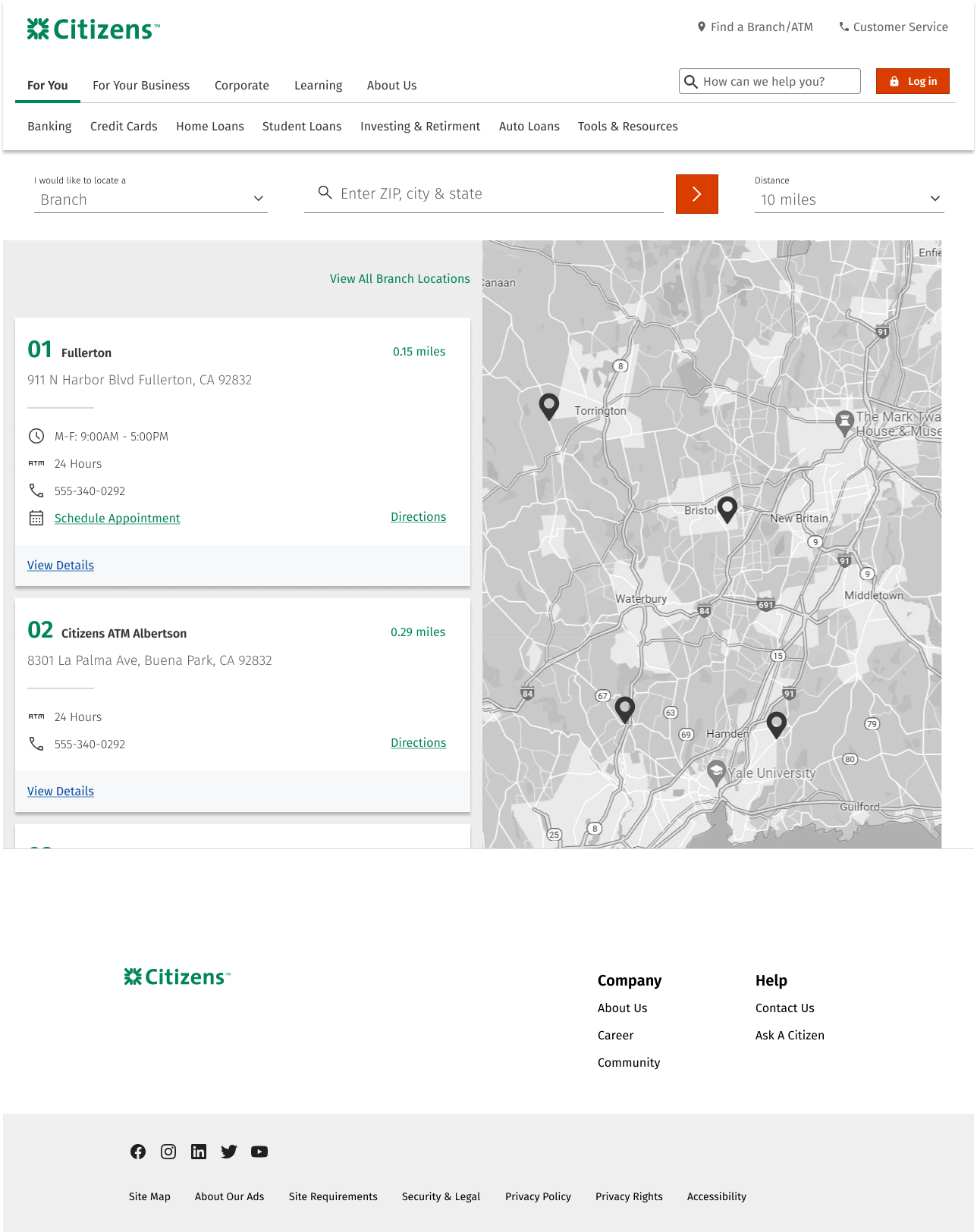Click Schedule Appointment for Fullerton branch
The height and width of the screenshot is (1232, 977).
click(x=117, y=519)
